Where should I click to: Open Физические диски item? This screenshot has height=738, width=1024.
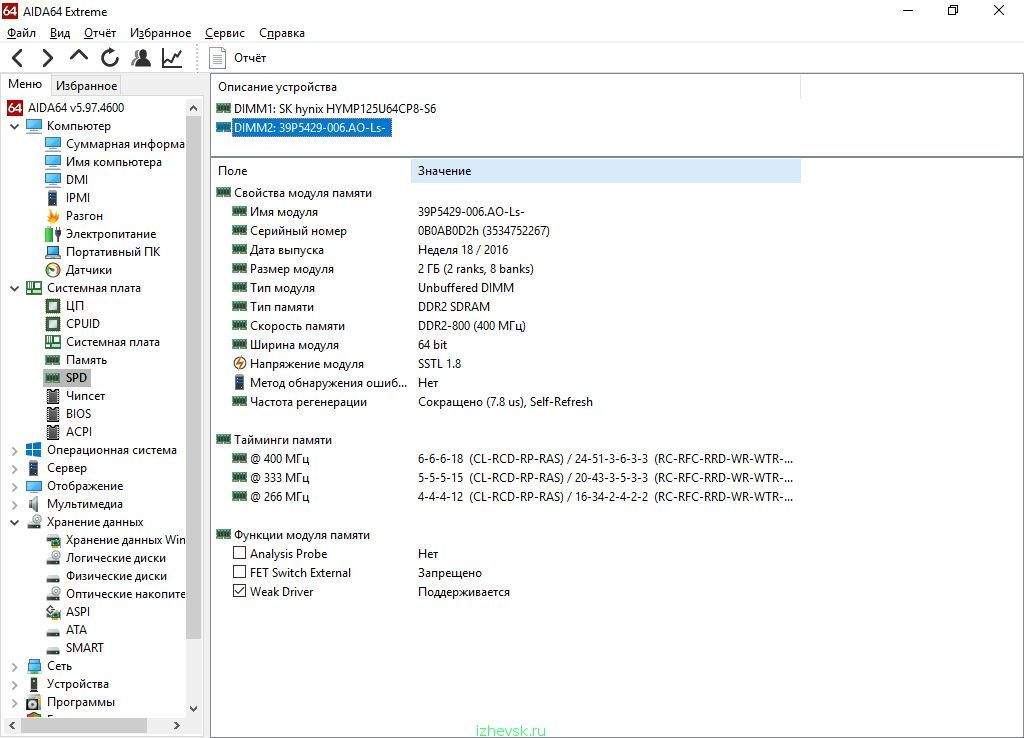tap(116, 576)
